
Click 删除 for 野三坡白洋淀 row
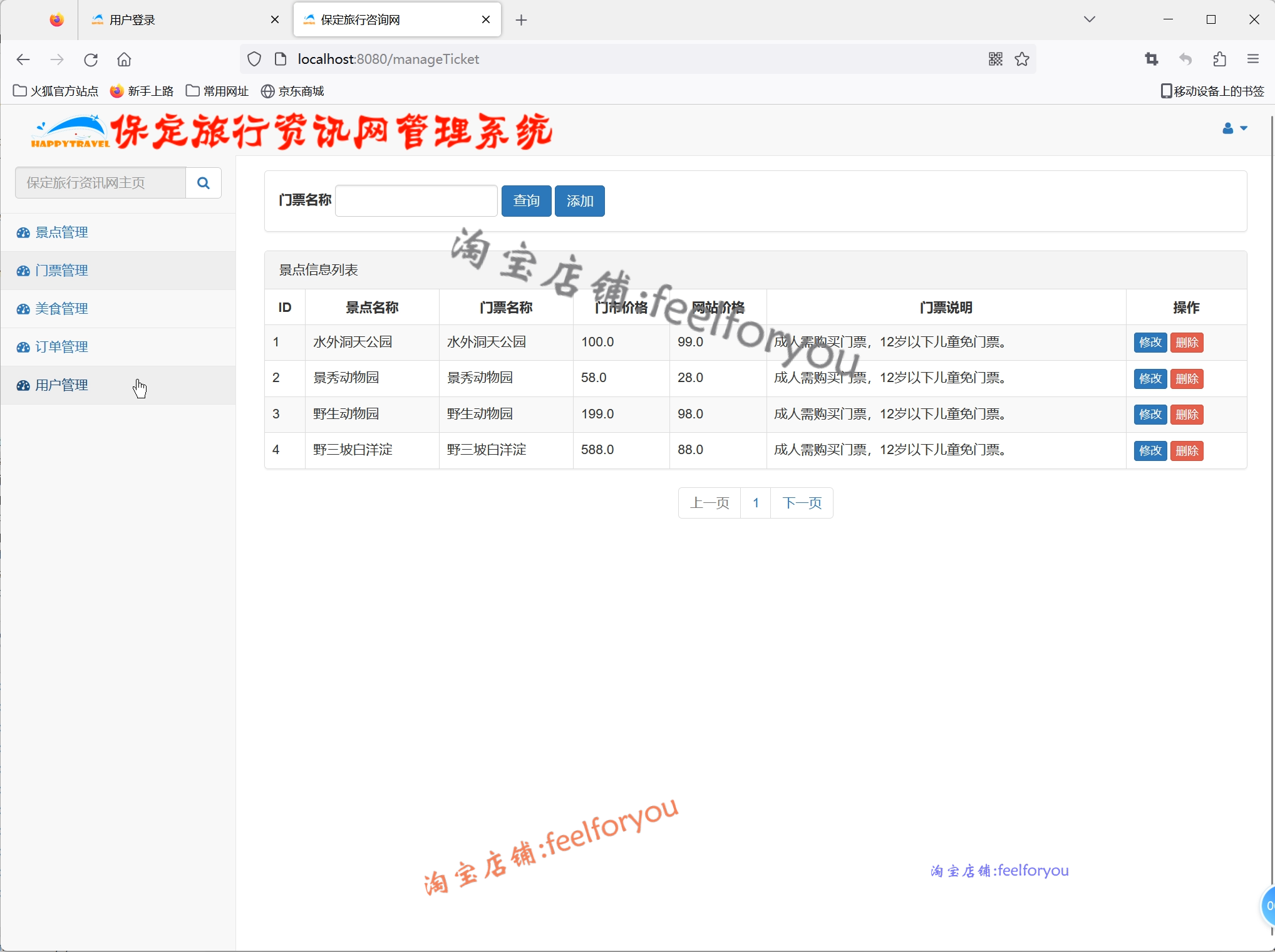[x=1187, y=450]
